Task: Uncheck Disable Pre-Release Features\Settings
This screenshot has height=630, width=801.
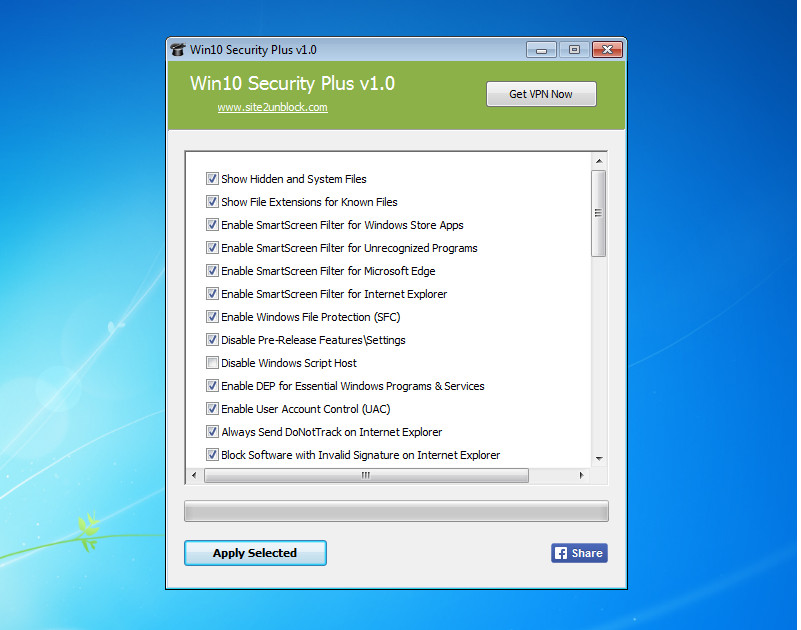Action: click(x=212, y=339)
